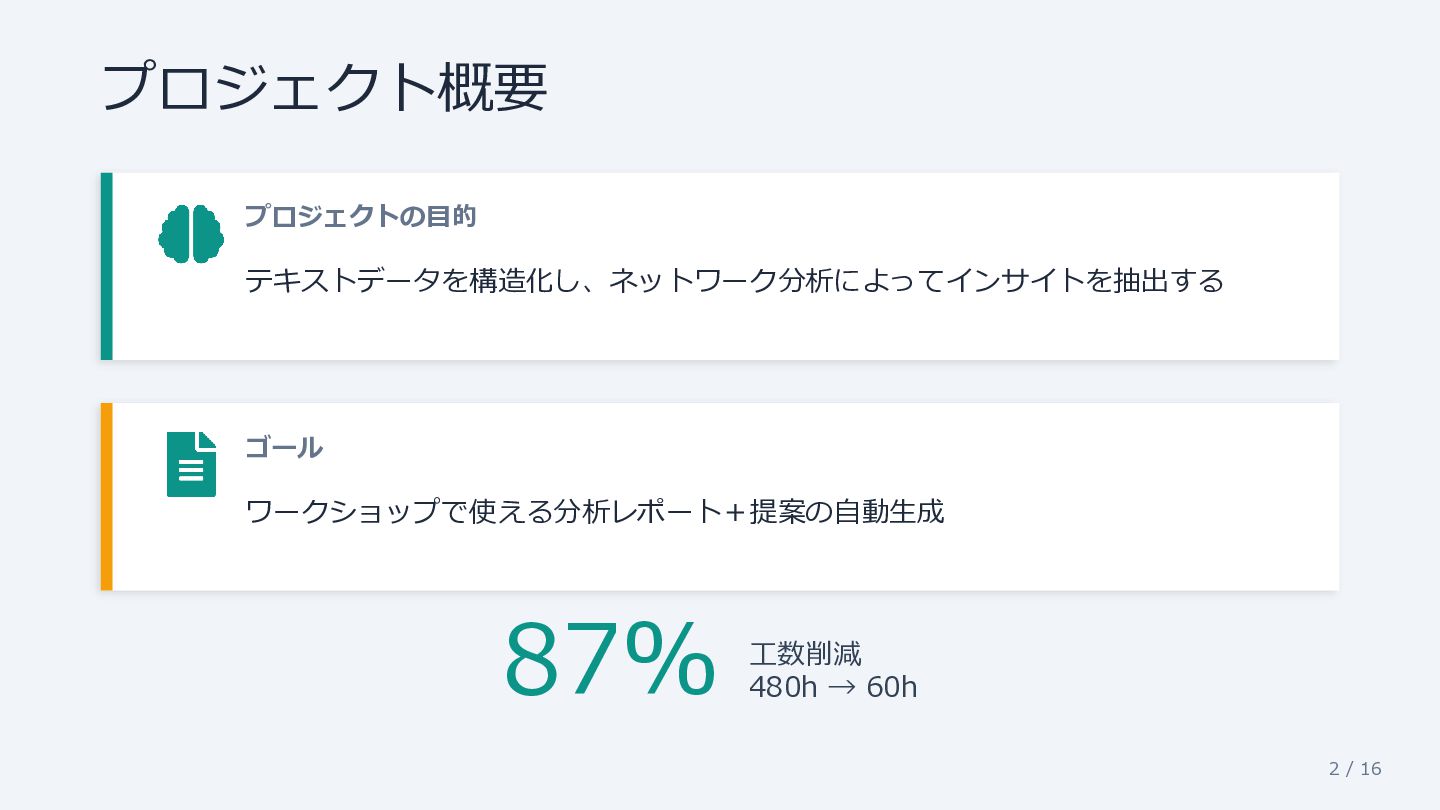
Task: Click the arrow between 480h and 60h
Action: coord(842,688)
